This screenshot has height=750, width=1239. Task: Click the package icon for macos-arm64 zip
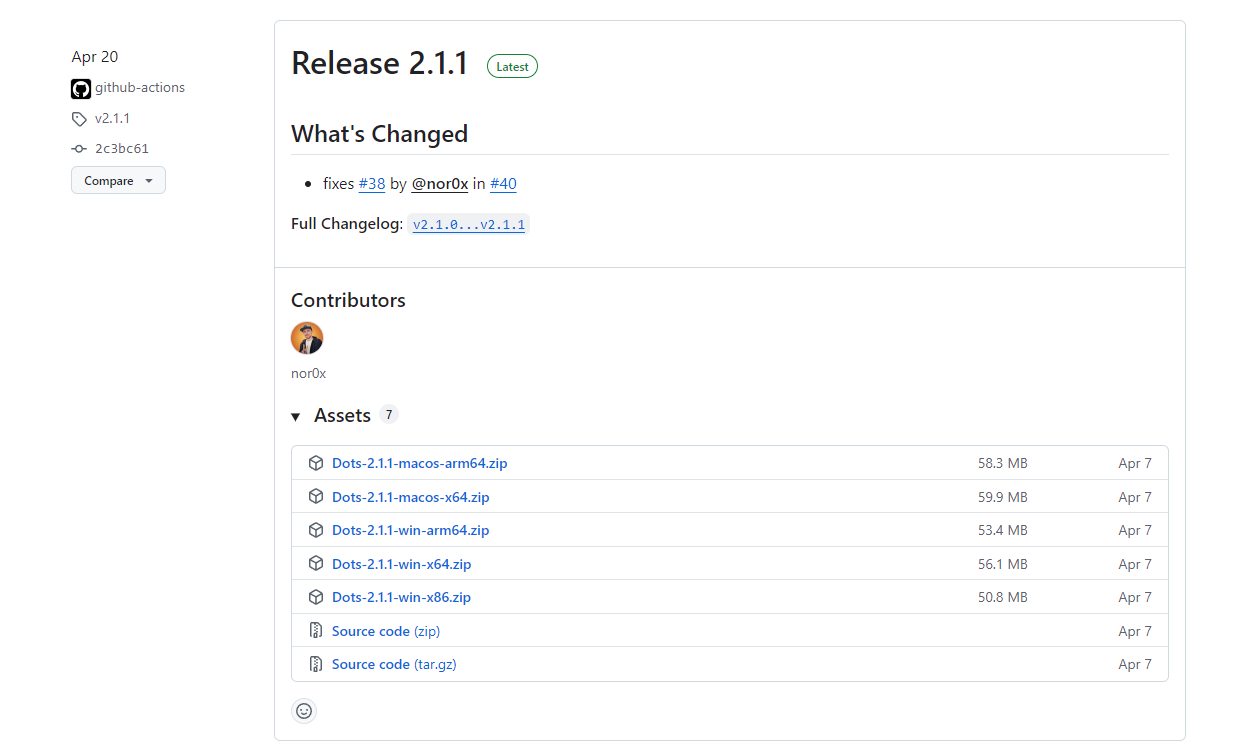click(x=316, y=463)
